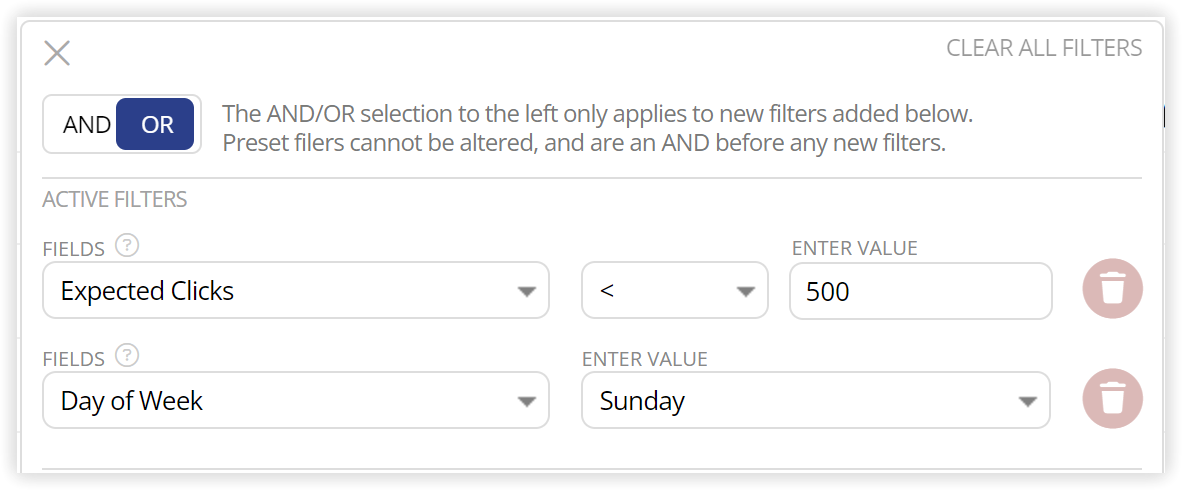Switch filter logic to AND

(x=86, y=124)
